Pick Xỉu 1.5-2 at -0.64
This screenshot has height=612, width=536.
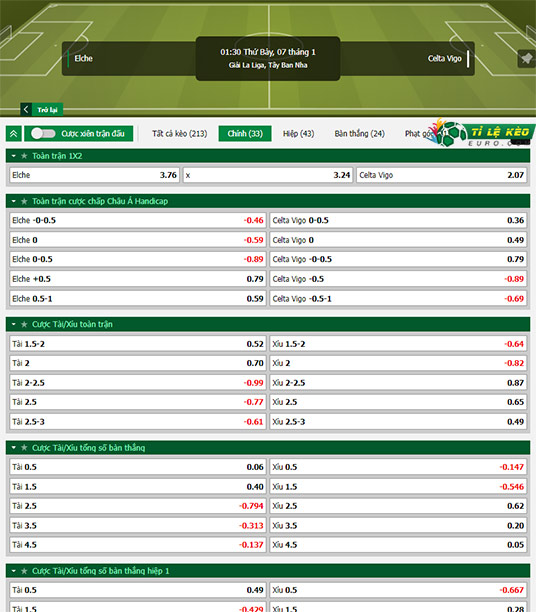pos(398,344)
